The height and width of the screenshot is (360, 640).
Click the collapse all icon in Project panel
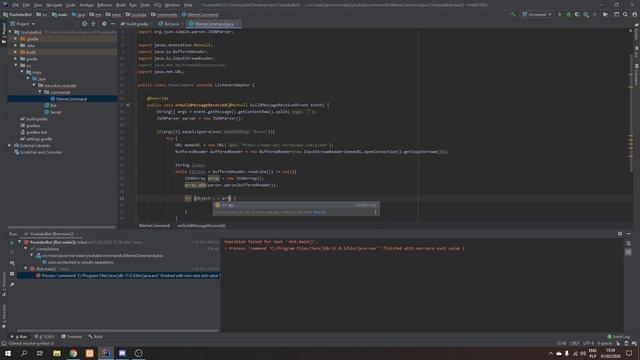[x=93, y=24]
